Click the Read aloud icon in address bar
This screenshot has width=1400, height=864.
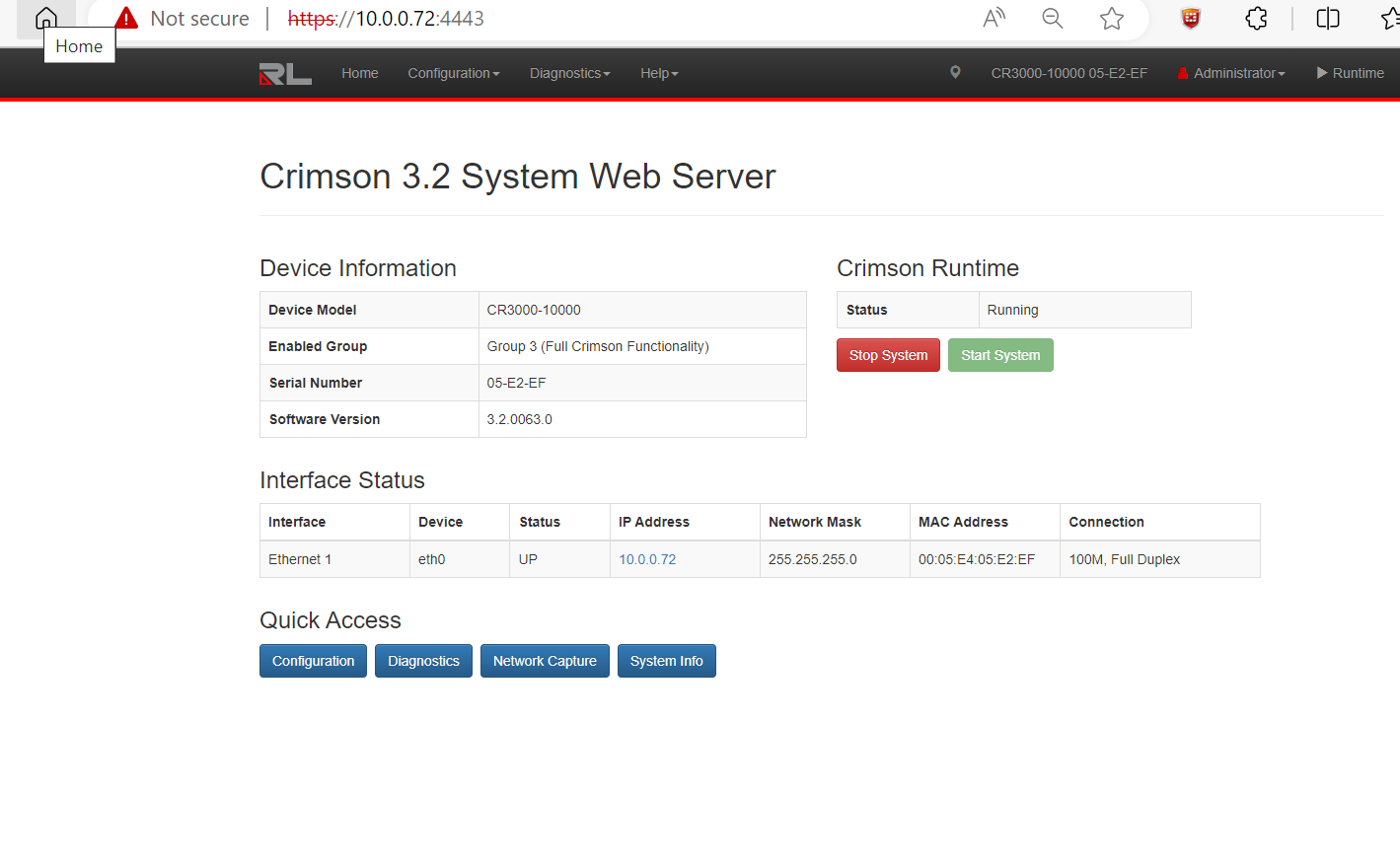[994, 18]
